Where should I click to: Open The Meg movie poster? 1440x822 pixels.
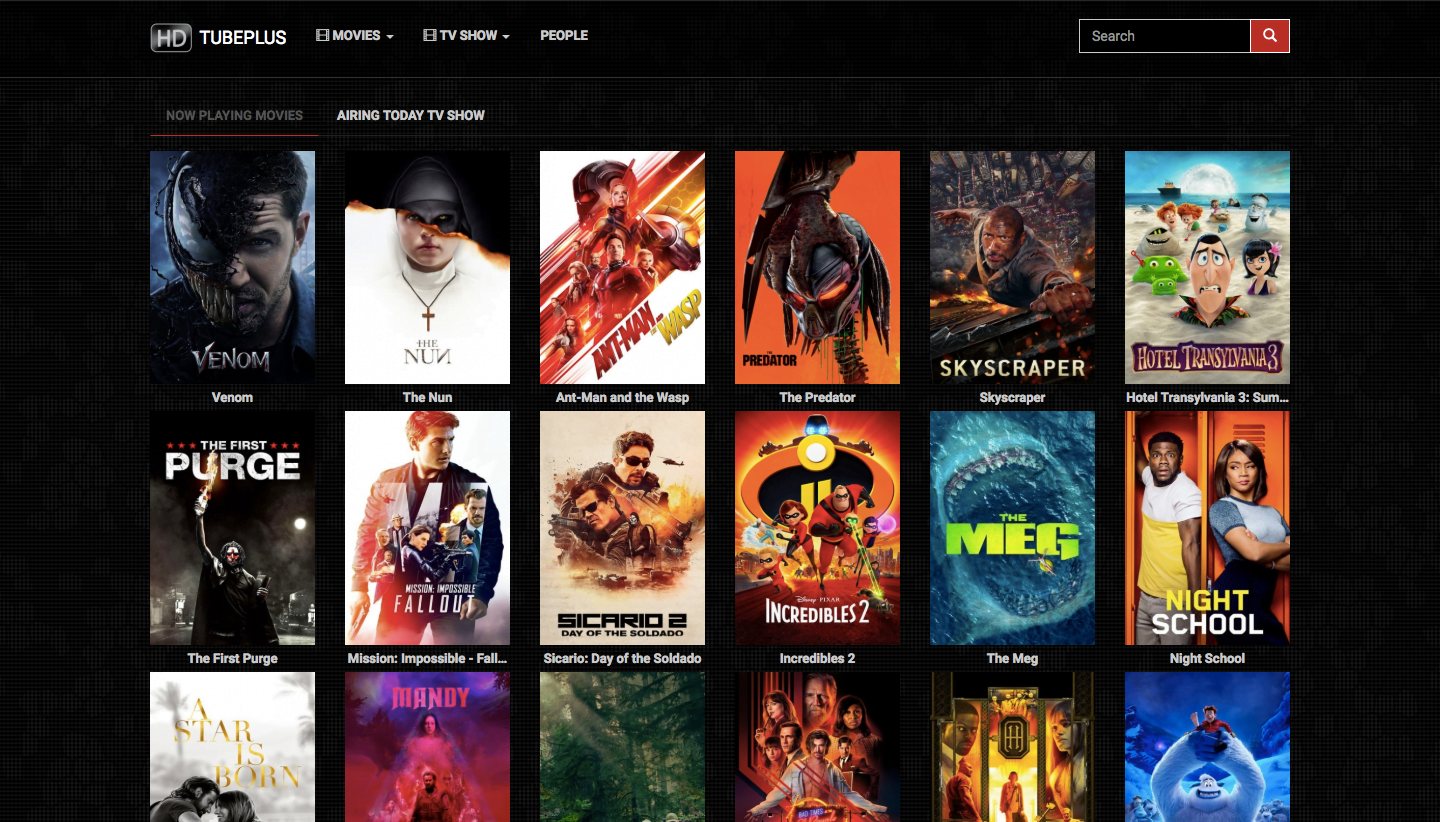click(x=1012, y=528)
